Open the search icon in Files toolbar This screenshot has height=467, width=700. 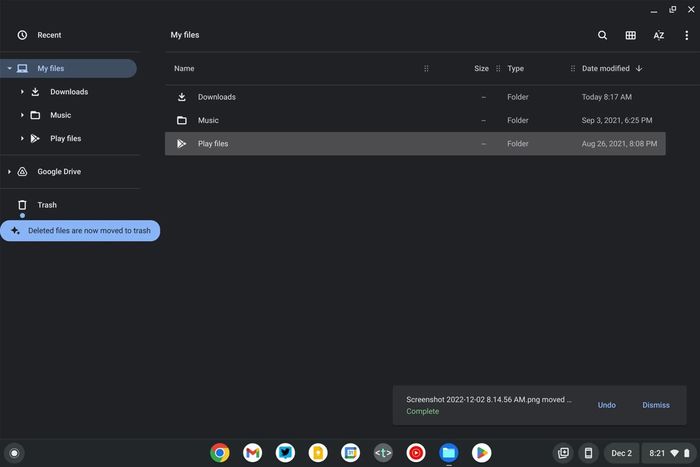[602, 35]
